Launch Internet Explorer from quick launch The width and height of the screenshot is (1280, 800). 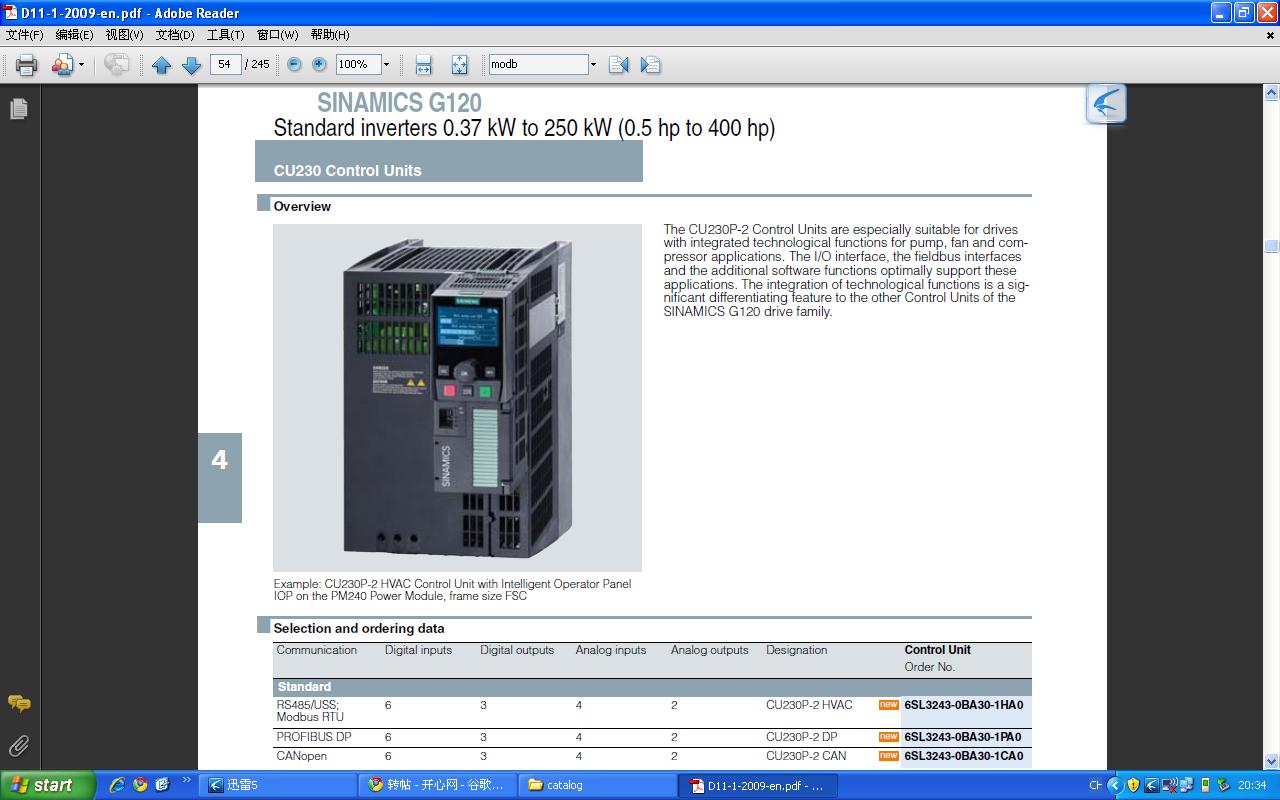117,785
